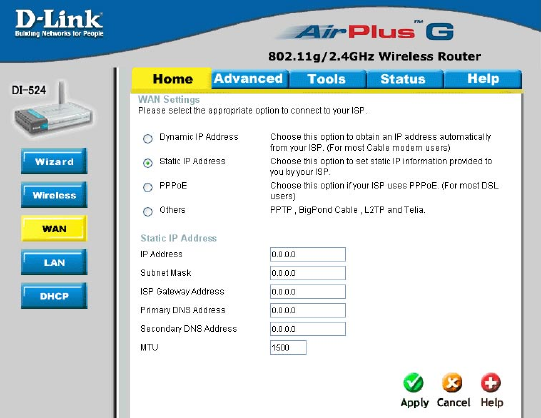Click the AirPlus G logo
541x418 pixels.
[366, 32]
